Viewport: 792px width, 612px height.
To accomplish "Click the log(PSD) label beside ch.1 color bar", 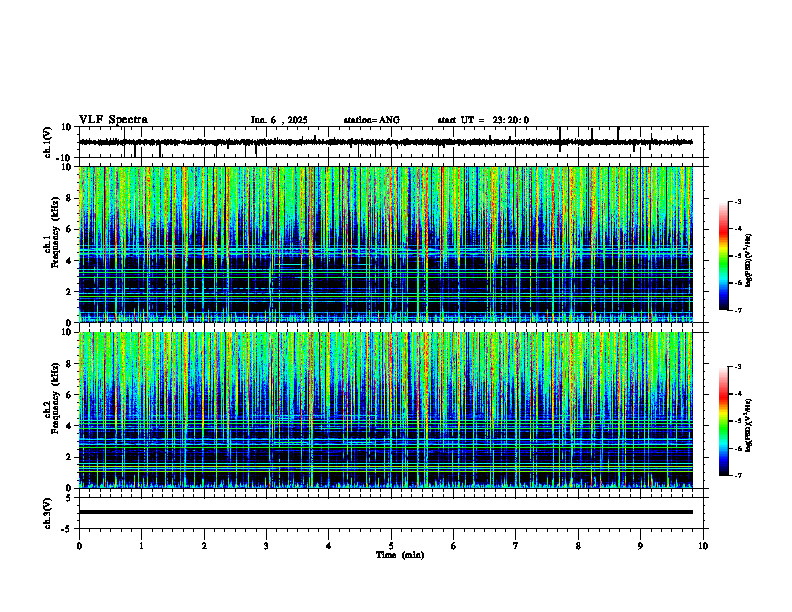I will (749, 260).
